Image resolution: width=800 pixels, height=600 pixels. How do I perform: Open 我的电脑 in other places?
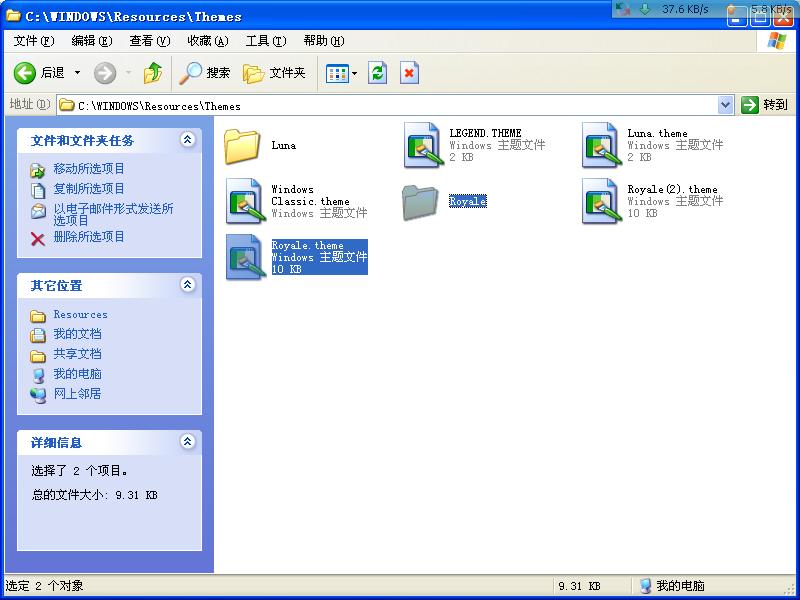[x=78, y=373]
